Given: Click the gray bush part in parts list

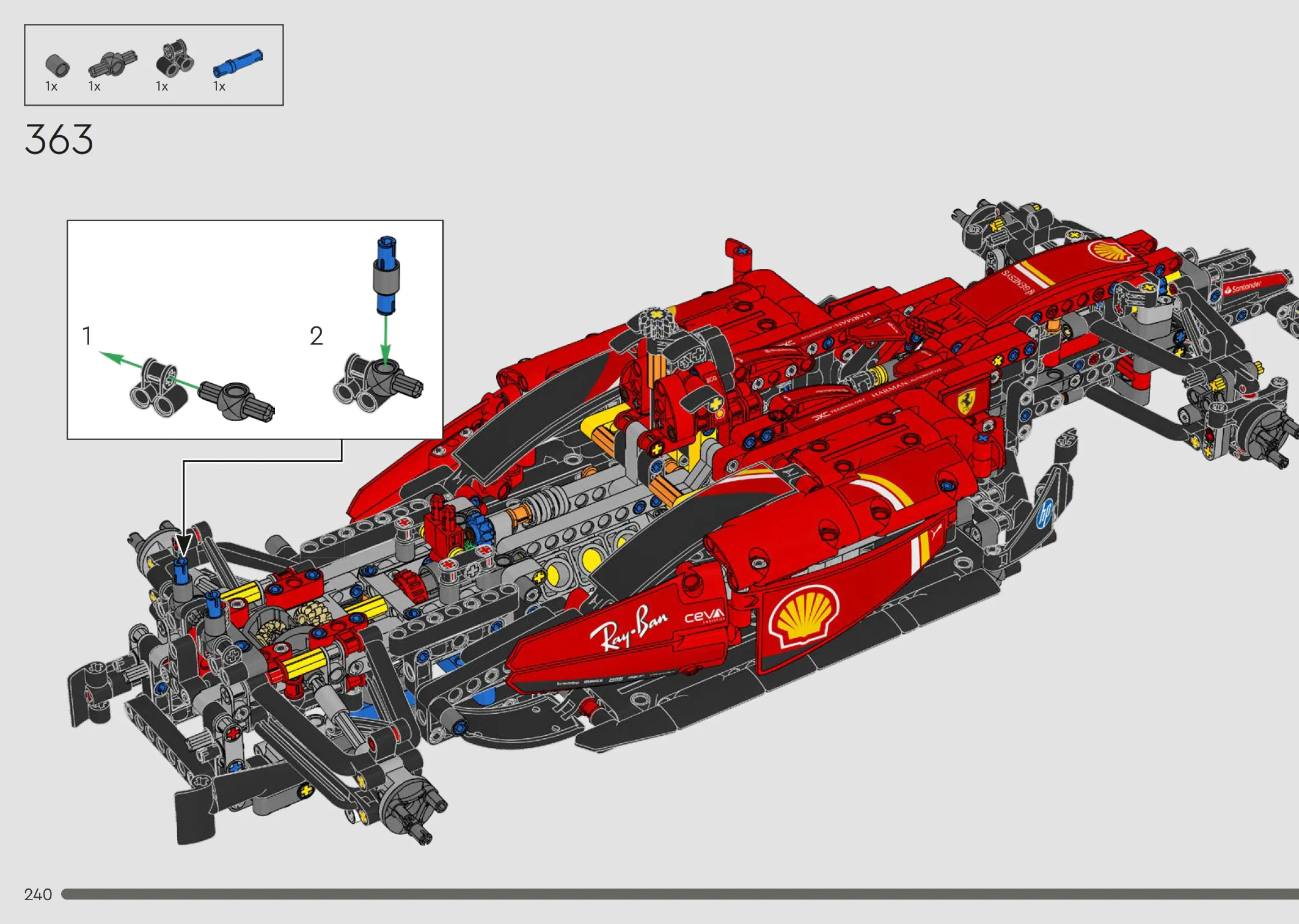Looking at the screenshot, I should point(57,65).
